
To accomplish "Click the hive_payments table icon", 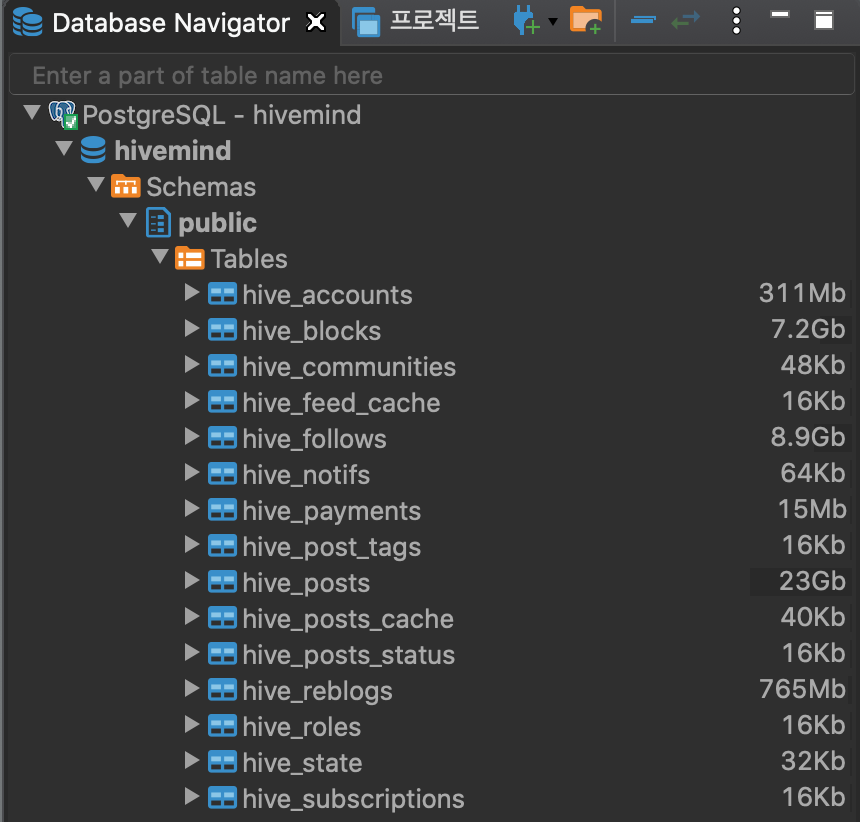I will click(223, 509).
